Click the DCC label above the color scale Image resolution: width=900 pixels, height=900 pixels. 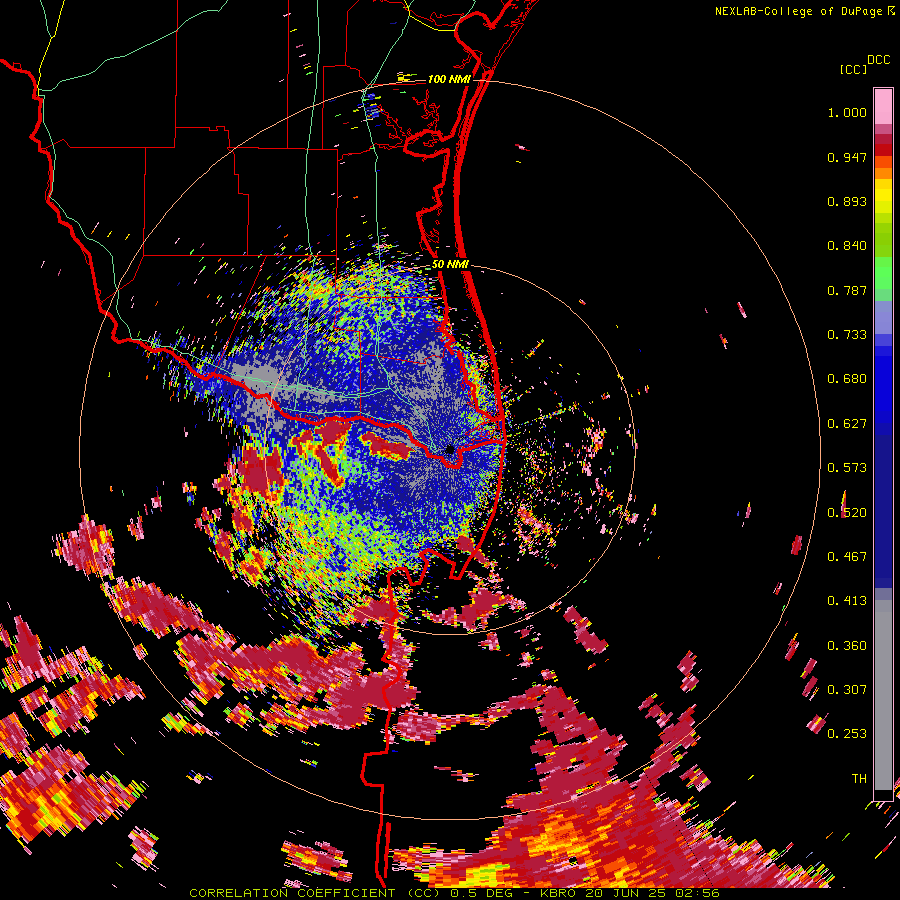point(878,60)
